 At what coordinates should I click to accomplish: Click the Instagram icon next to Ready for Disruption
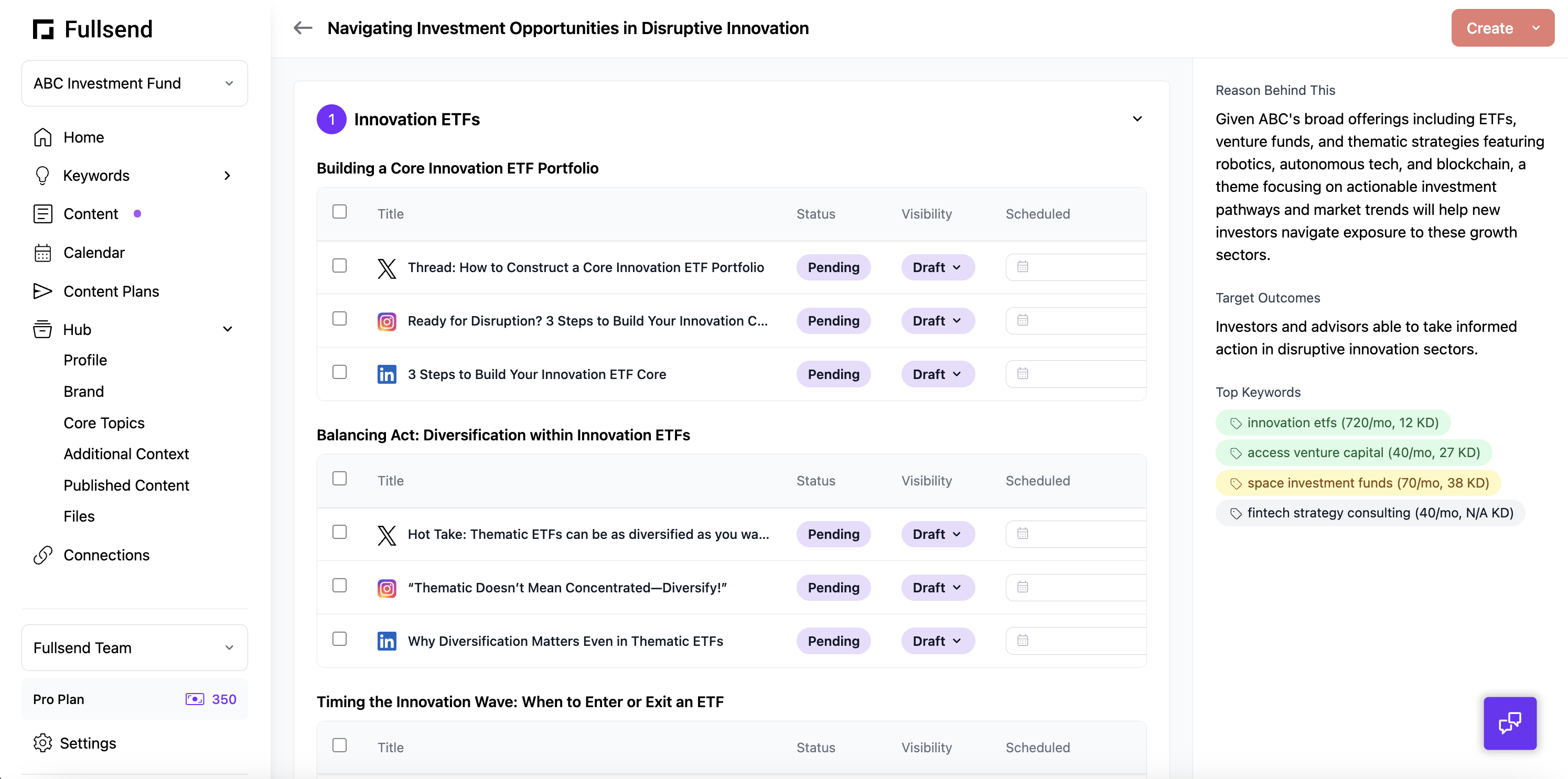[386, 321]
